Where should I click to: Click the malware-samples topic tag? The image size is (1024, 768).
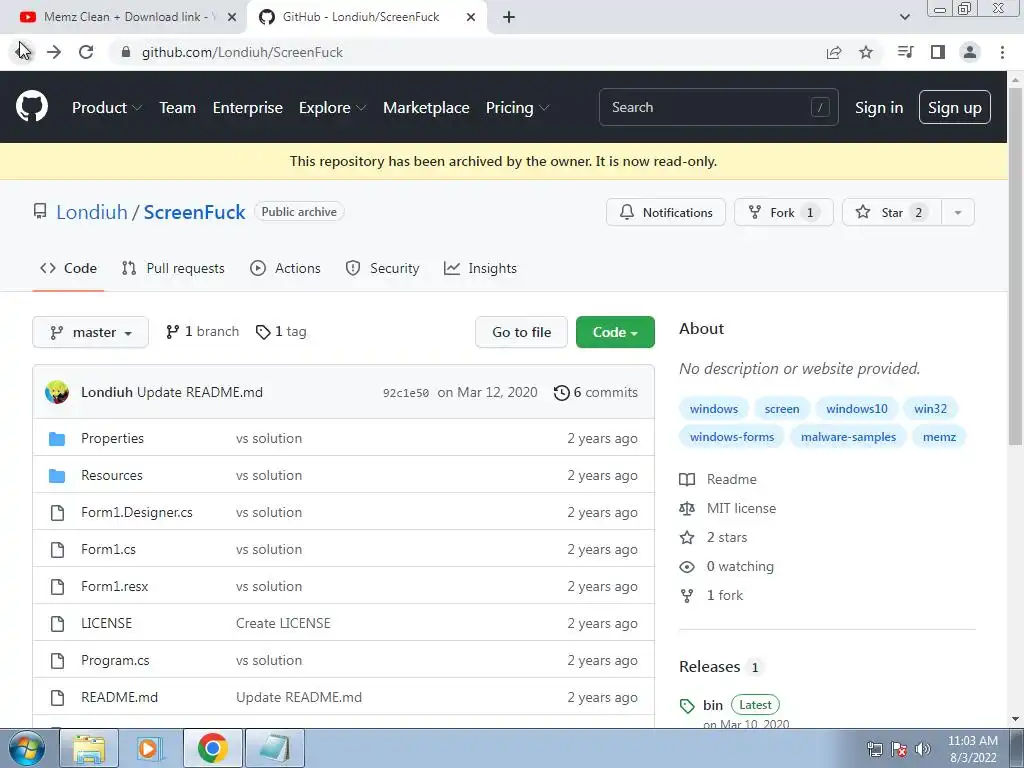[848, 437]
